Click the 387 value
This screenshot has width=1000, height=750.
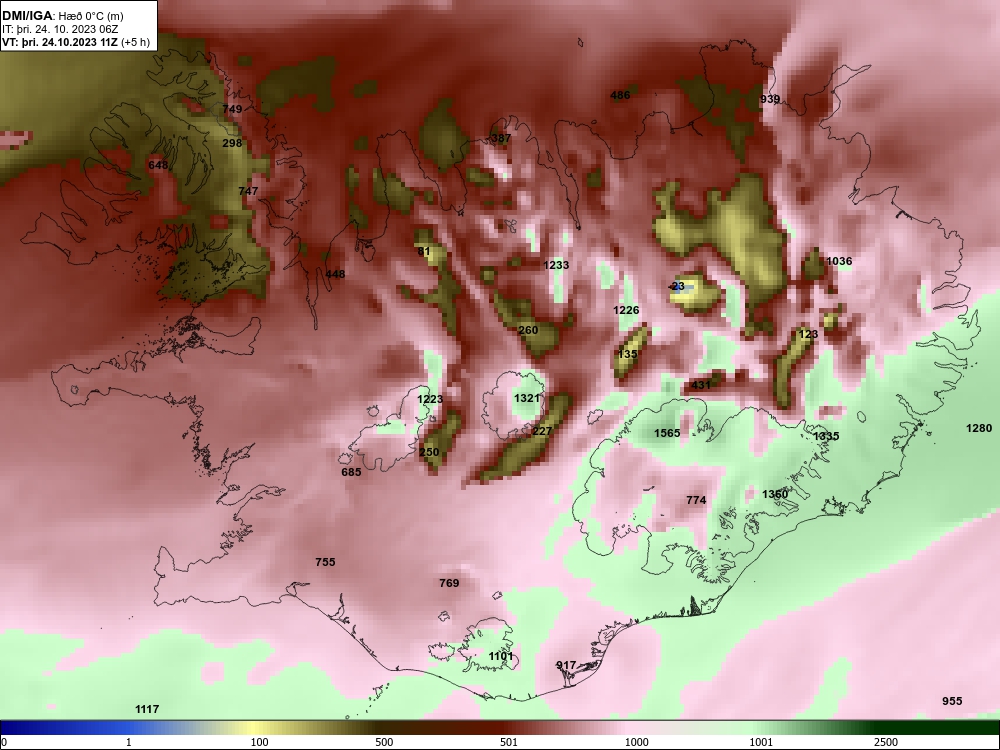[501, 138]
